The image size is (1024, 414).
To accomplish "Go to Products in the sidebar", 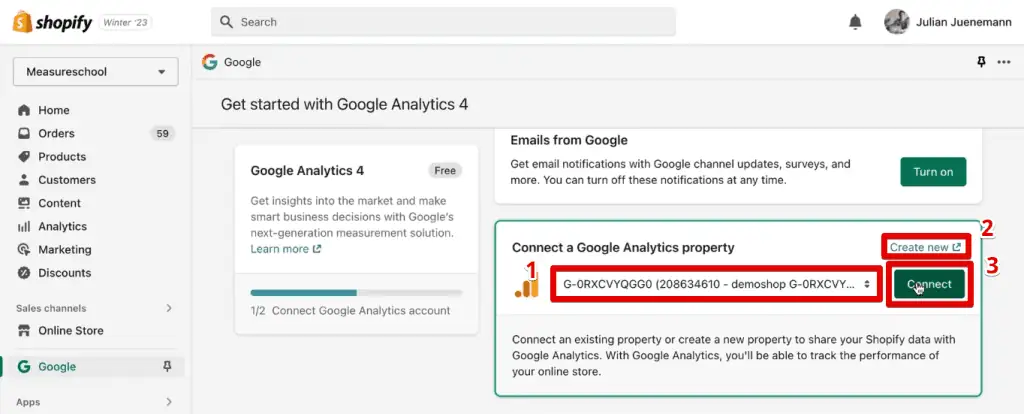I will coord(62,157).
